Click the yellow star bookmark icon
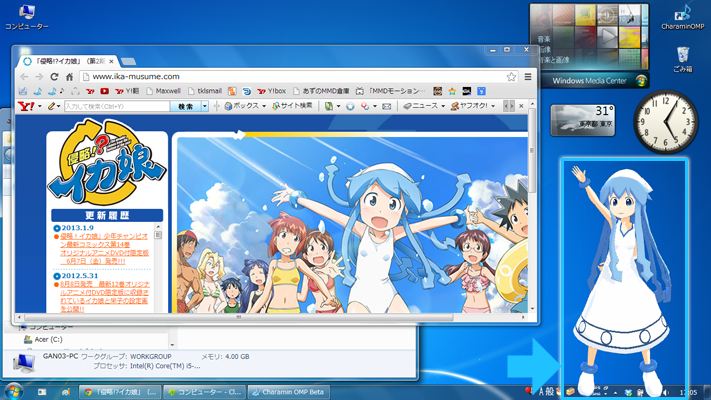This screenshot has height=400, width=711. click(x=452, y=91)
